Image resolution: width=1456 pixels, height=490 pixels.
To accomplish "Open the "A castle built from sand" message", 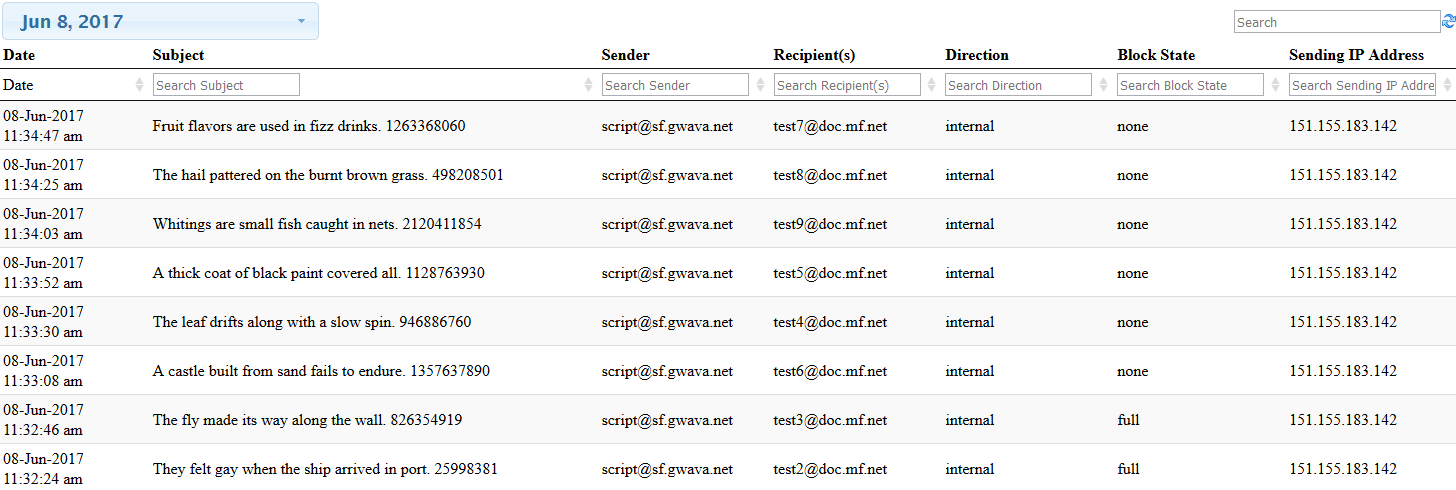I will pos(321,371).
